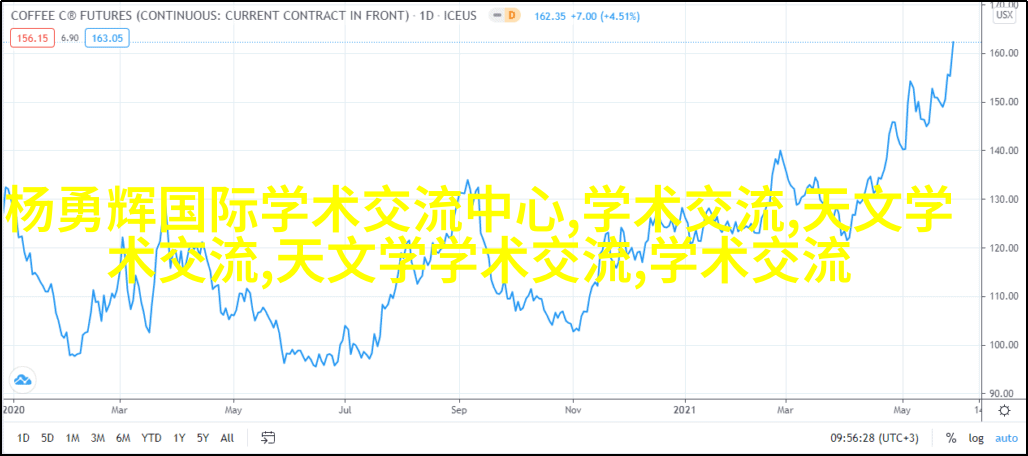Click the red 156.15 sell price button

31,37
